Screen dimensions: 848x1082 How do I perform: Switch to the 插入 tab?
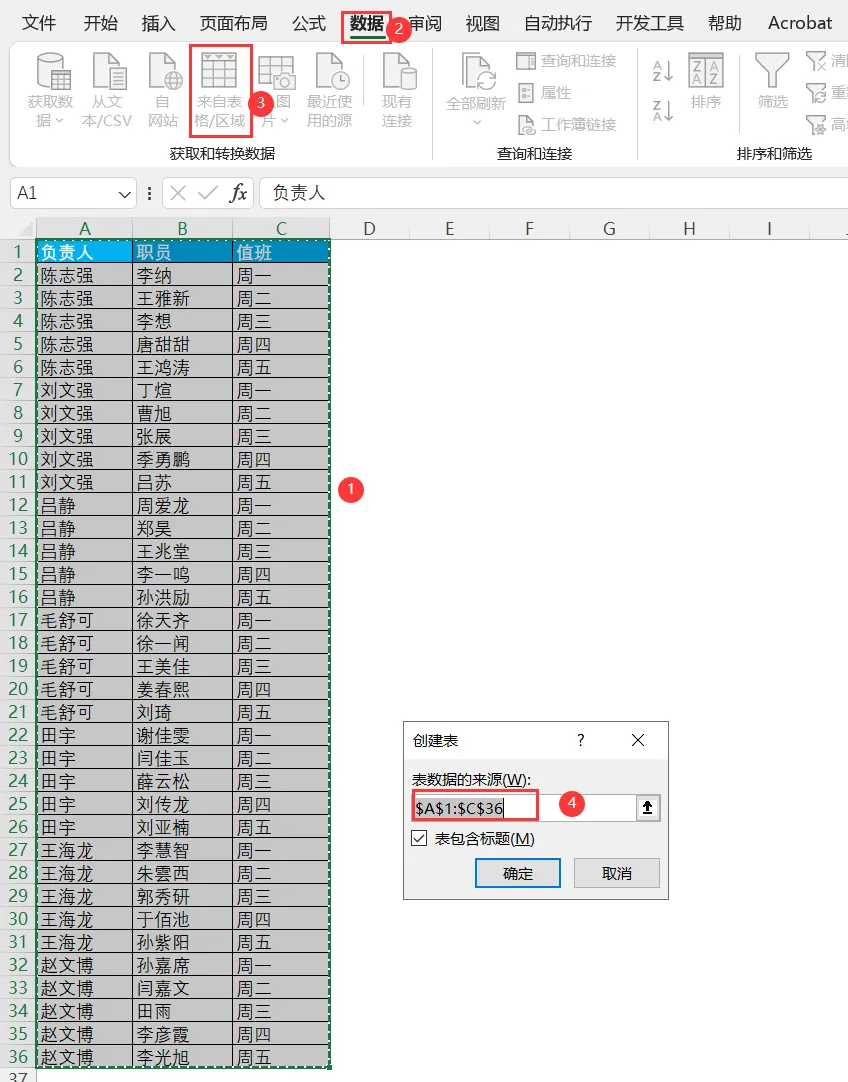(159, 23)
